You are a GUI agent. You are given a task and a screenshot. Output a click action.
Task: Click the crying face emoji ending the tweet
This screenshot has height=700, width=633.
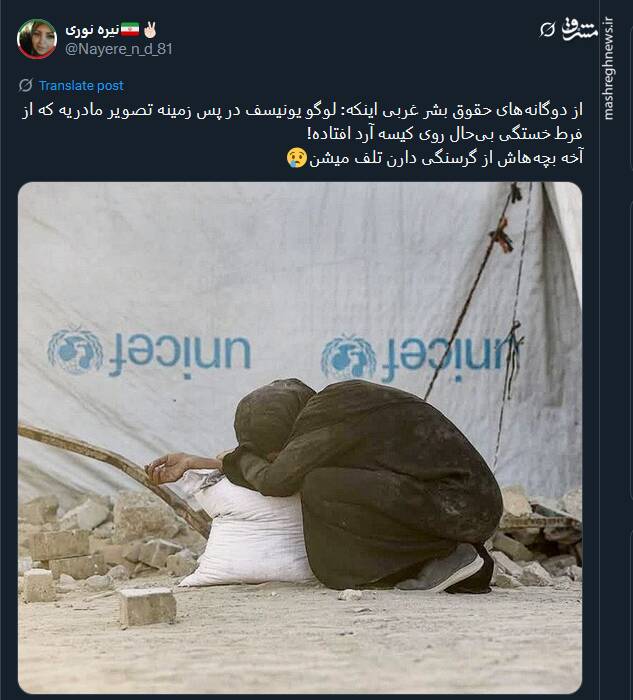[x=297, y=158]
